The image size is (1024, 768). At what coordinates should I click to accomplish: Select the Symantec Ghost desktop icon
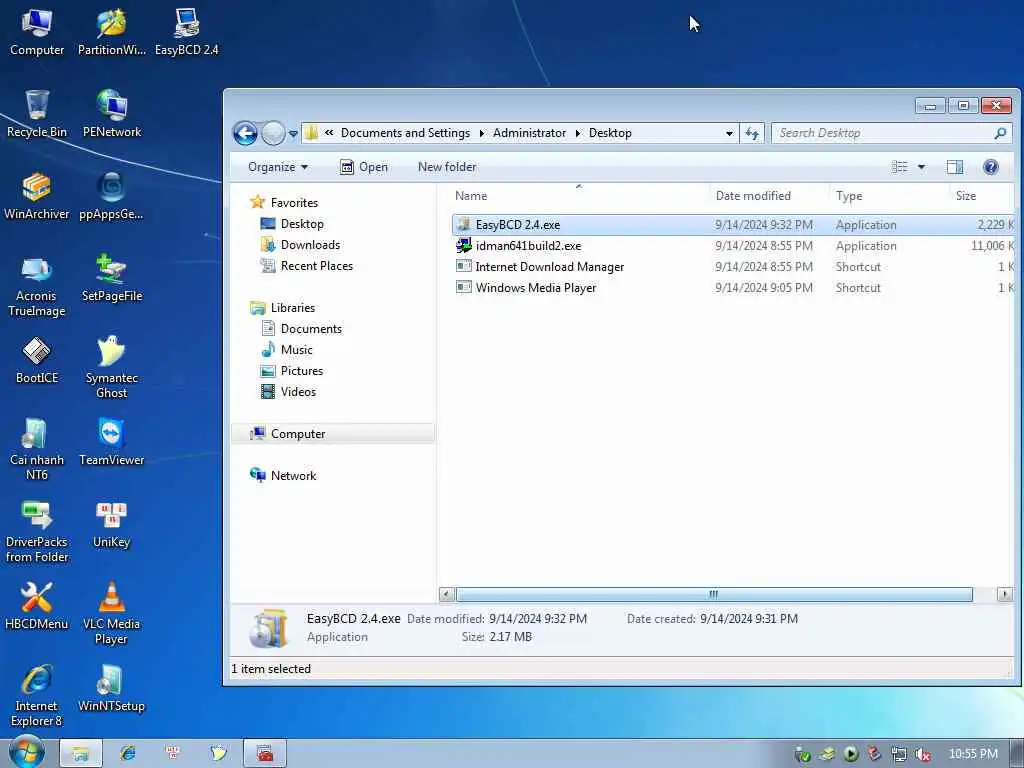pos(112,368)
